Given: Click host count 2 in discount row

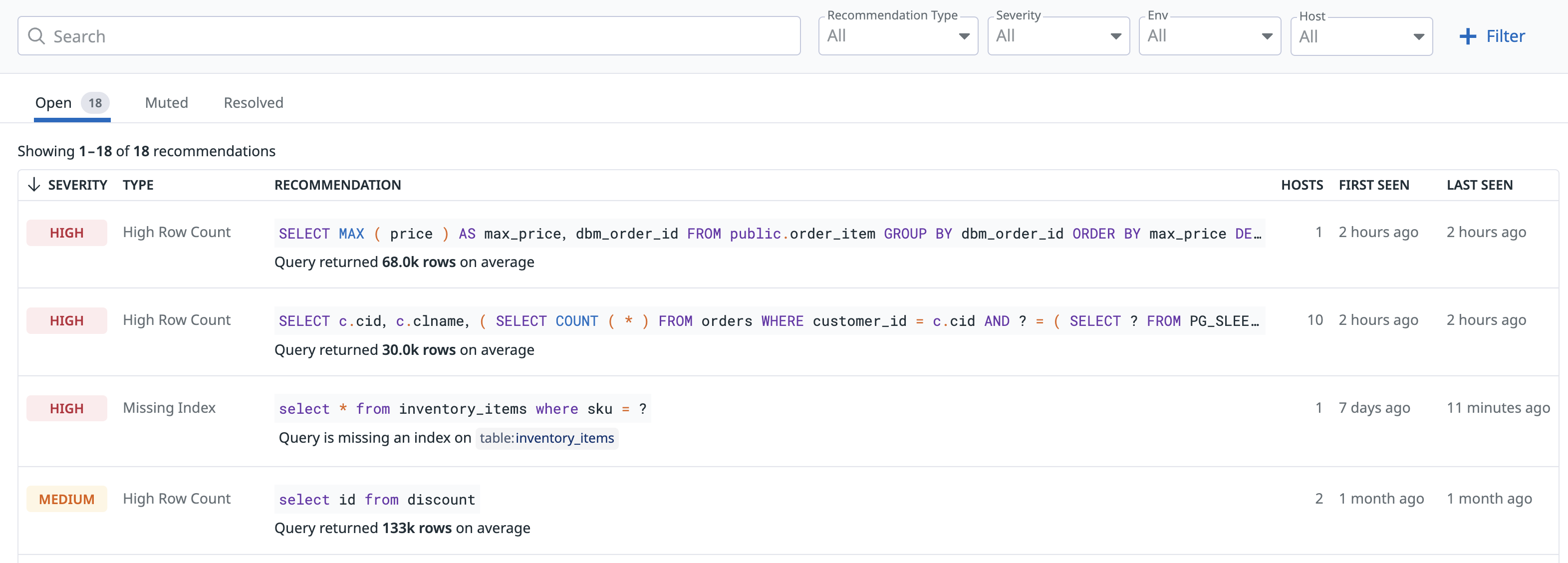Looking at the screenshot, I should tap(1318, 498).
